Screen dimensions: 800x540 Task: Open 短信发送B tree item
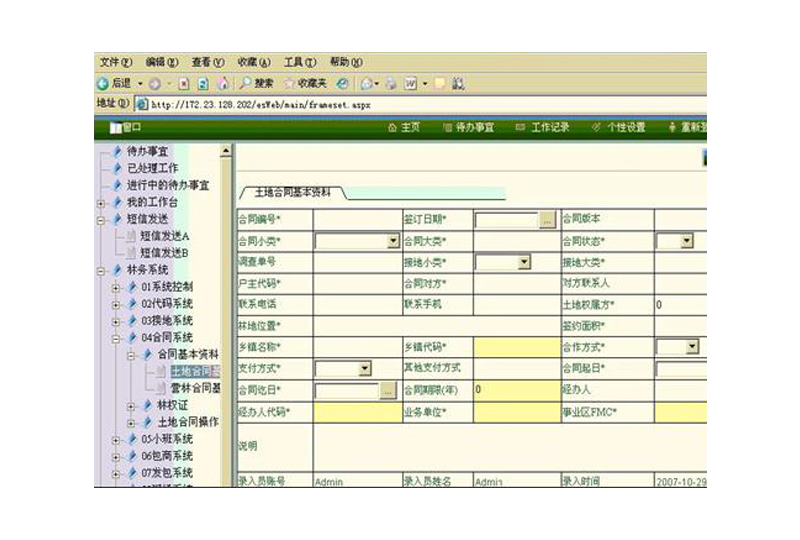165,253
